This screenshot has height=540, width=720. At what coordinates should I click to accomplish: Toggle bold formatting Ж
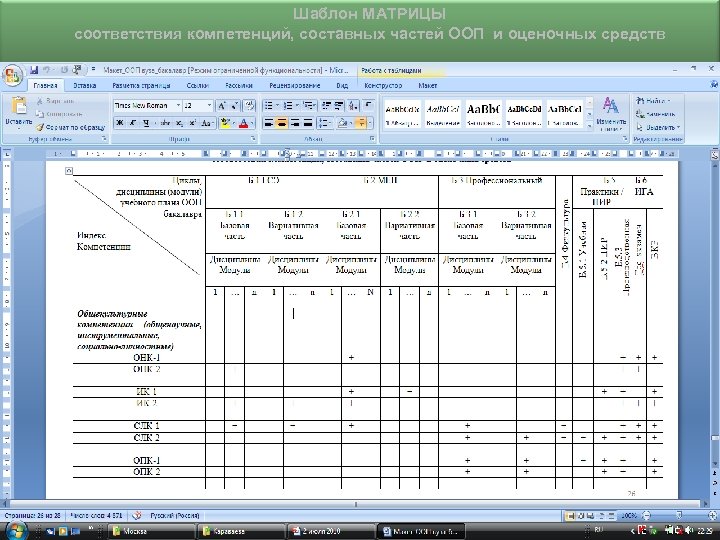pyautogui.click(x=120, y=123)
